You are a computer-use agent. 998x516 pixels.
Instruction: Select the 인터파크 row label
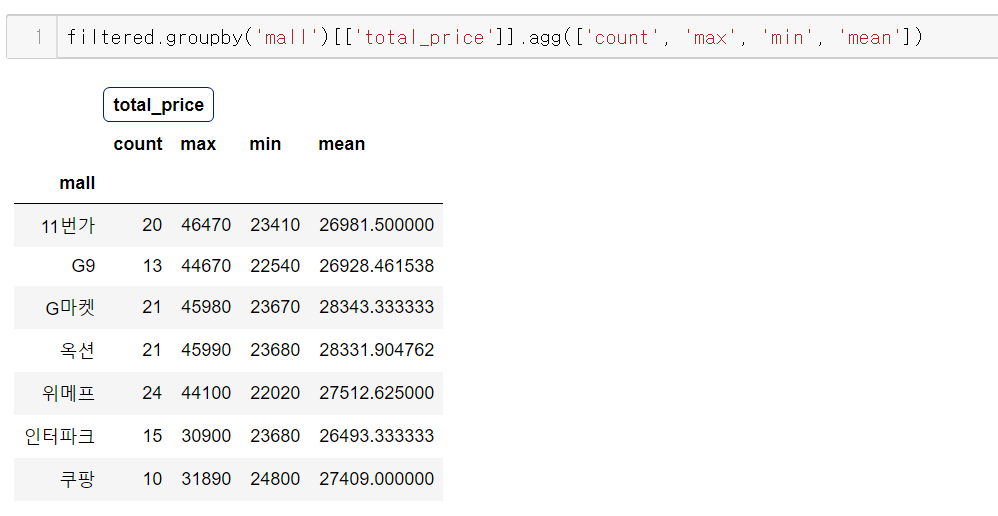click(x=60, y=436)
